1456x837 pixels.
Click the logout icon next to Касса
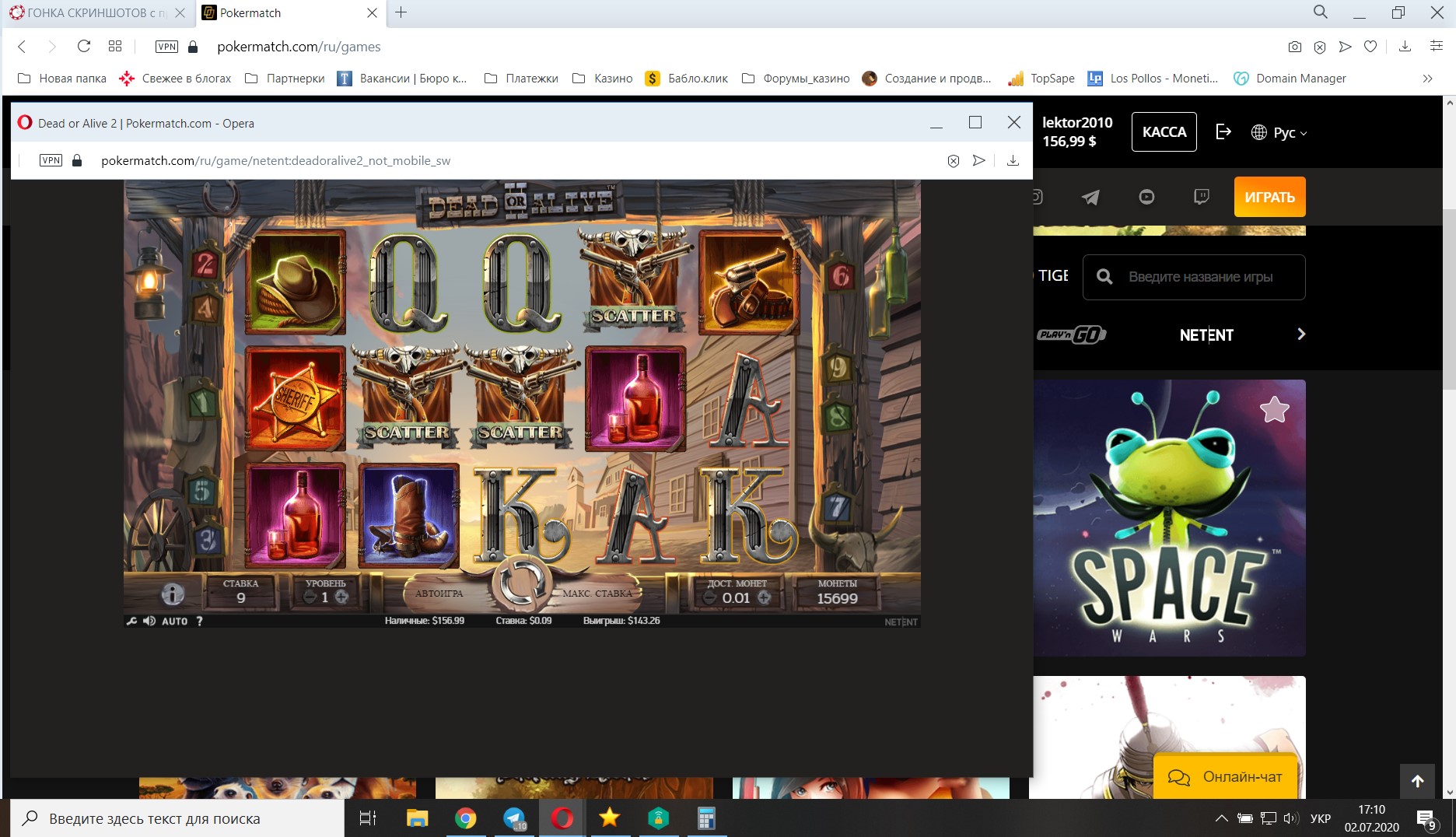tap(1223, 131)
